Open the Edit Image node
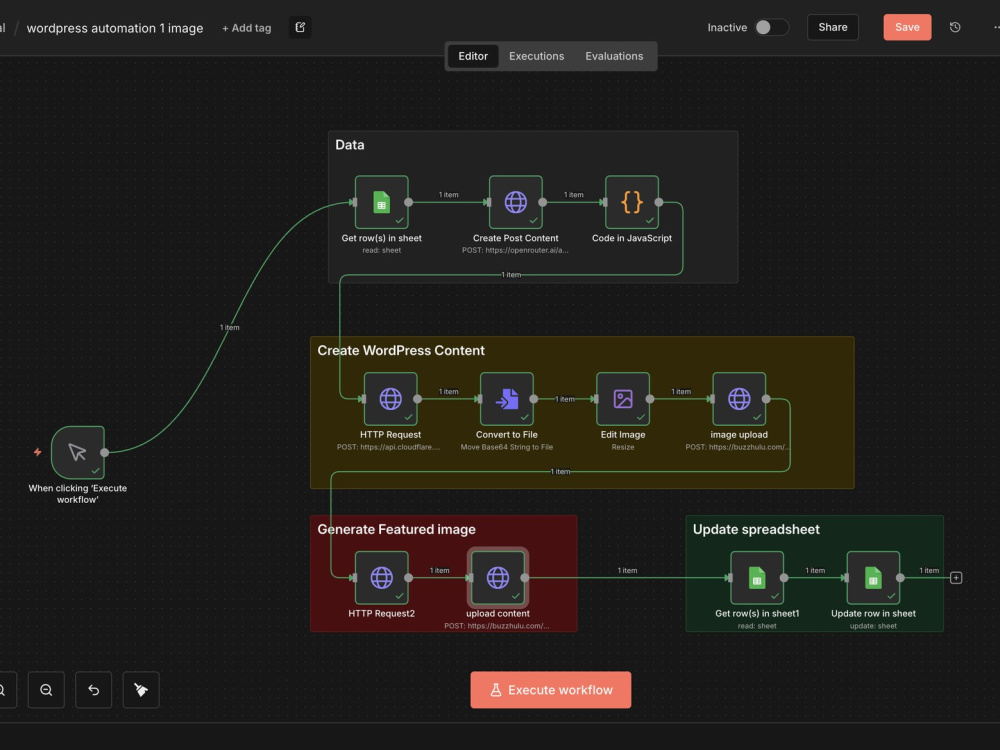1000x750 pixels. point(622,399)
